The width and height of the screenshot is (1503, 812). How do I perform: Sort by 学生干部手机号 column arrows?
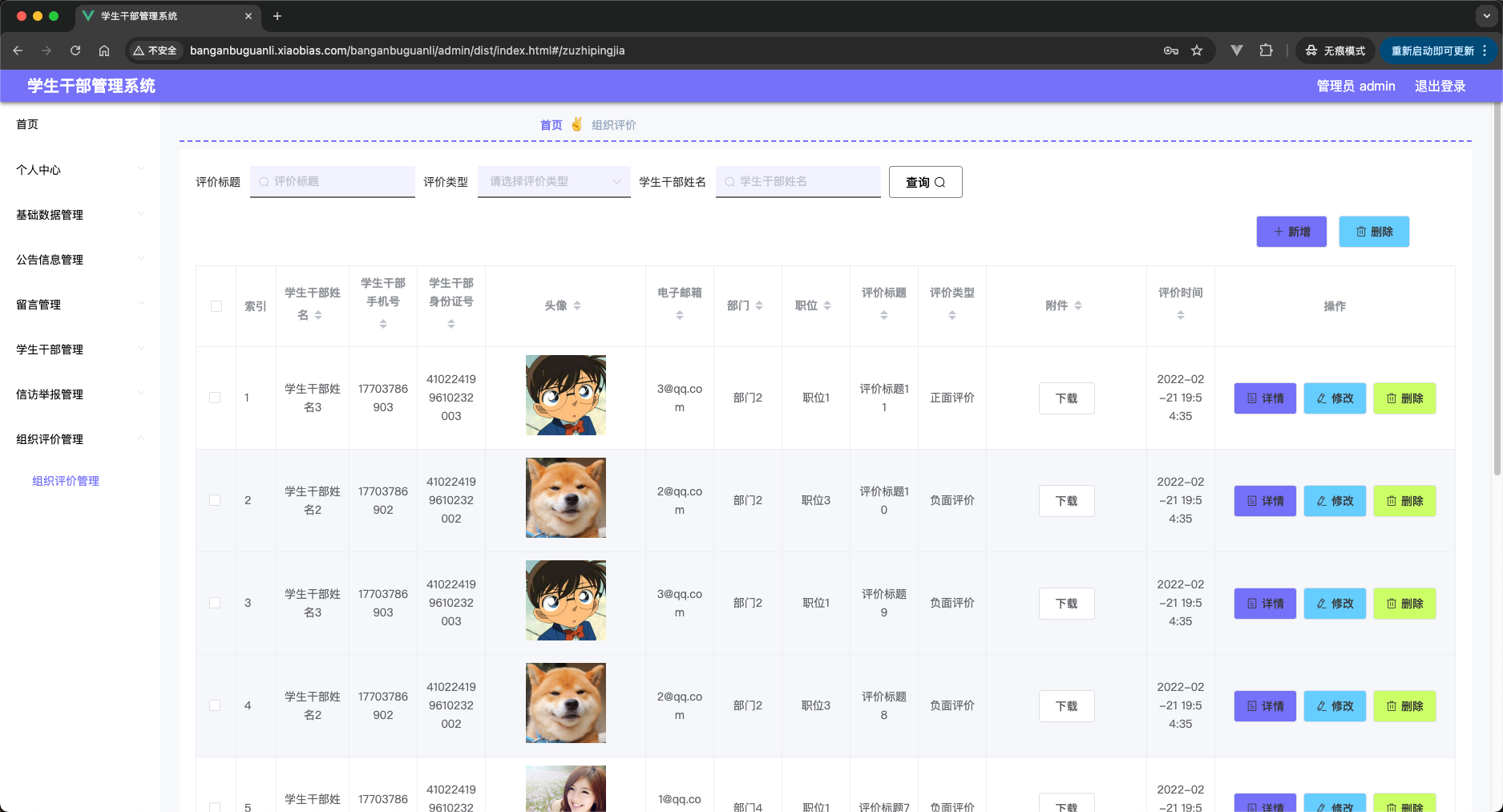tap(383, 324)
